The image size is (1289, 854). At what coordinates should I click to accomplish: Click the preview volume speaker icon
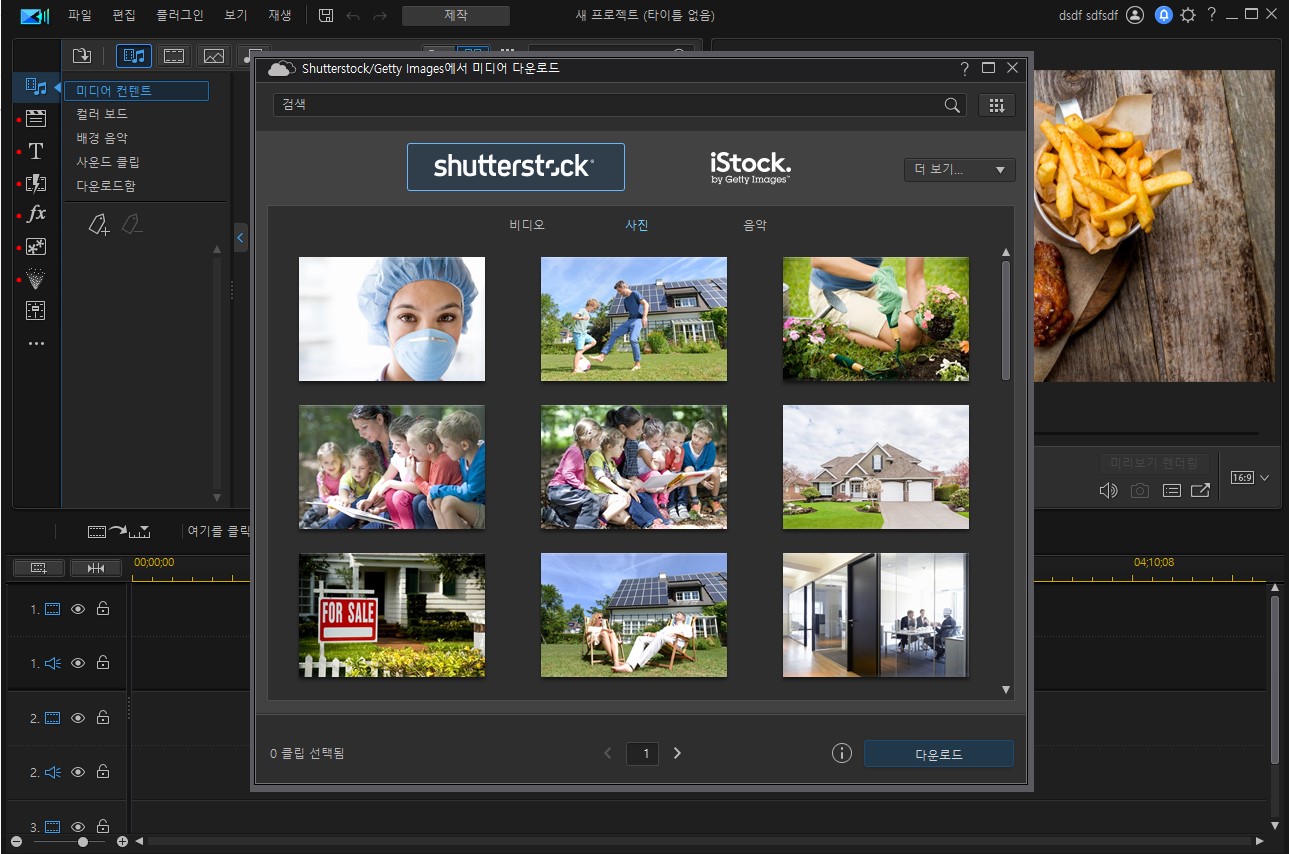tap(1108, 490)
